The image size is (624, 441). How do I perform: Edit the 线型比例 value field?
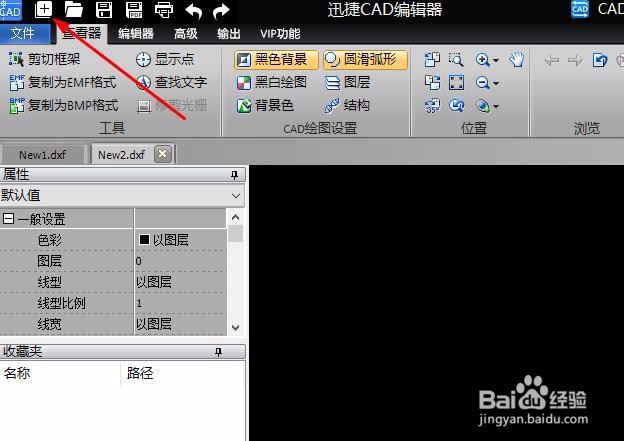point(181,303)
